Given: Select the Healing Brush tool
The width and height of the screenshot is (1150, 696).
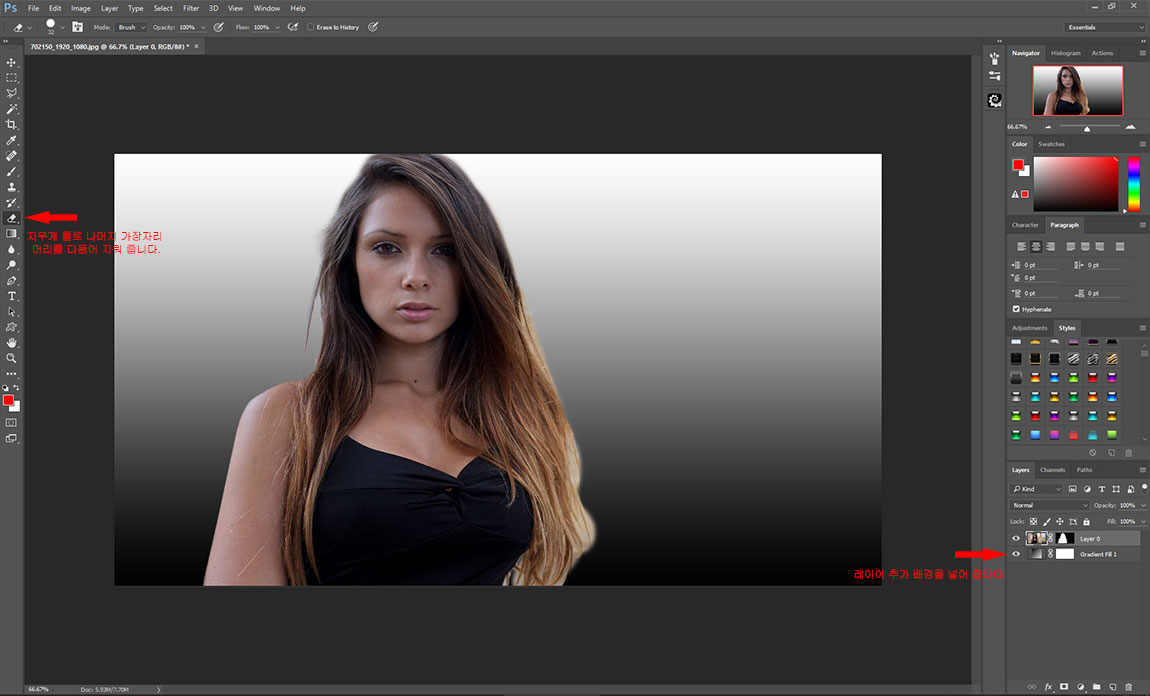Looking at the screenshot, I should [x=11, y=155].
